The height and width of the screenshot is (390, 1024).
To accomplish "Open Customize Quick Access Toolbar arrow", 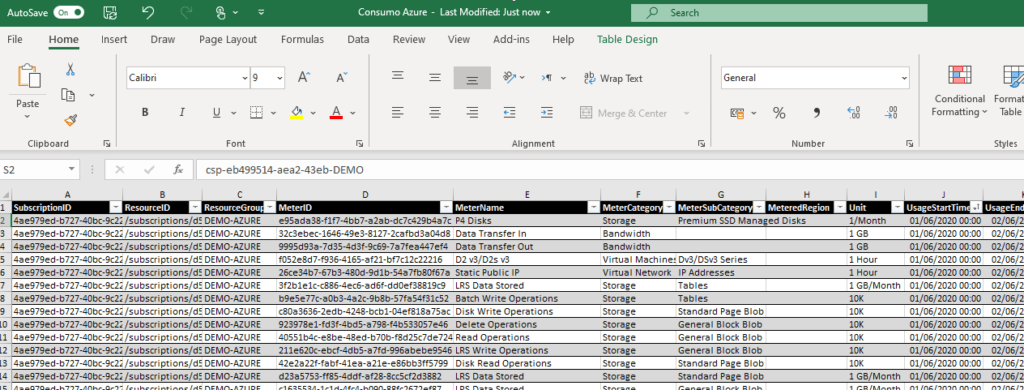I will [261, 12].
